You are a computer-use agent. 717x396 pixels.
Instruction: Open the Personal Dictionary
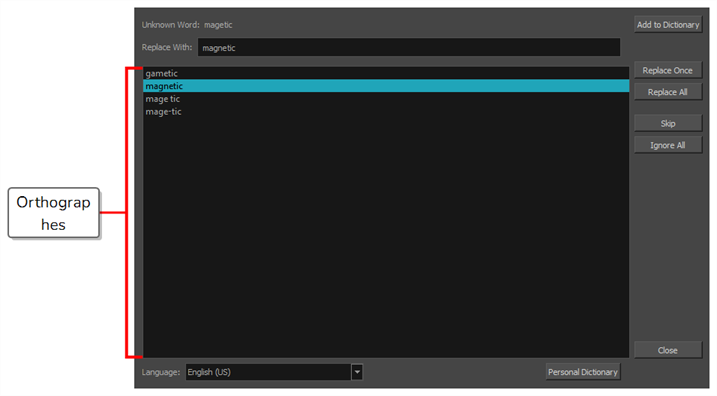(x=583, y=372)
